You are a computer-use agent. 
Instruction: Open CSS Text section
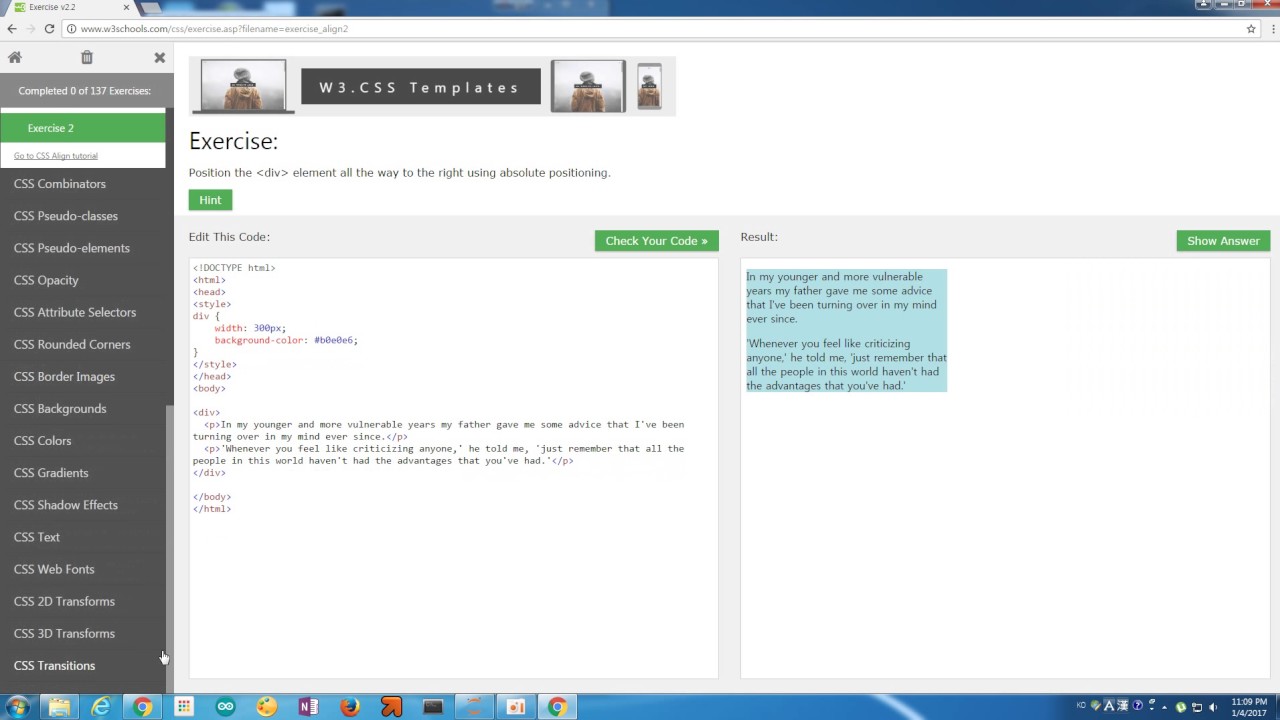pos(37,537)
